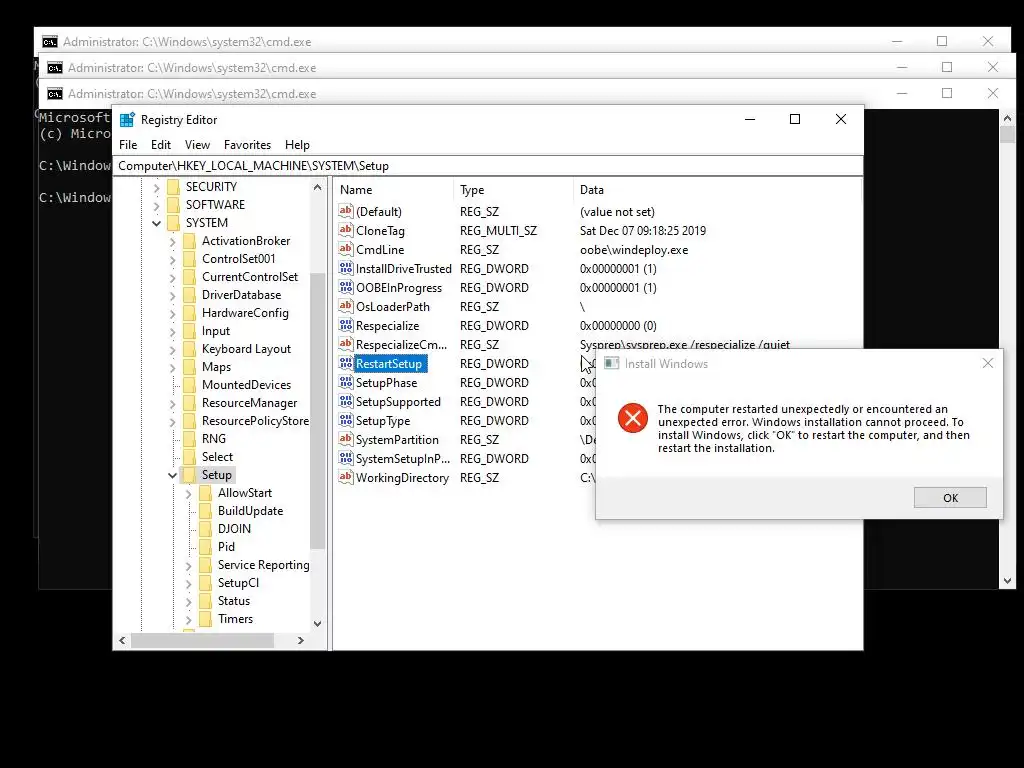Viewport: 1024px width, 768px height.
Task: Close the Install Windows dialog
Action: (x=988, y=363)
